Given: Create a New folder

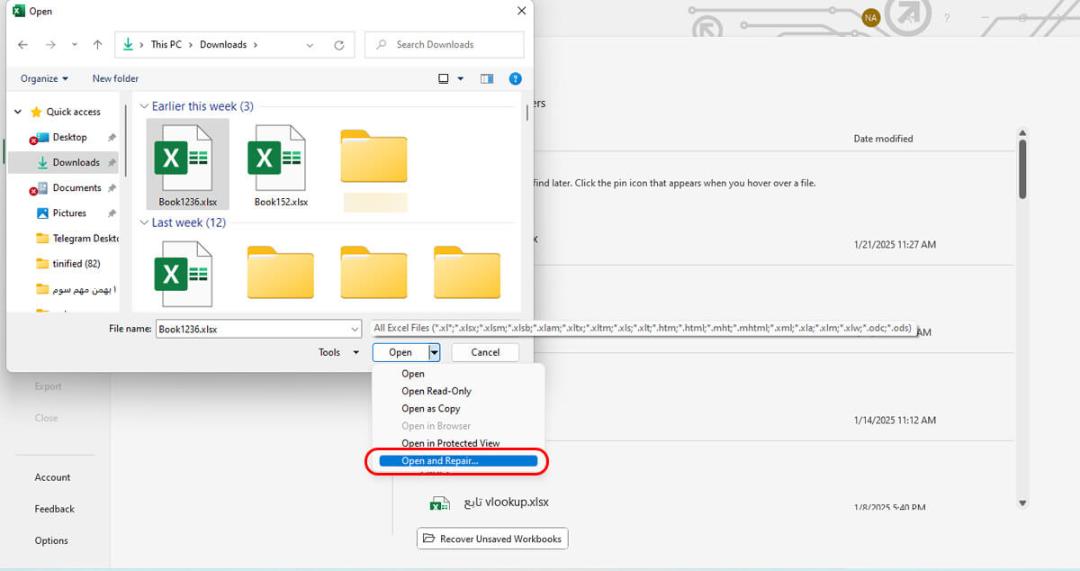Looking at the screenshot, I should click(x=115, y=79).
